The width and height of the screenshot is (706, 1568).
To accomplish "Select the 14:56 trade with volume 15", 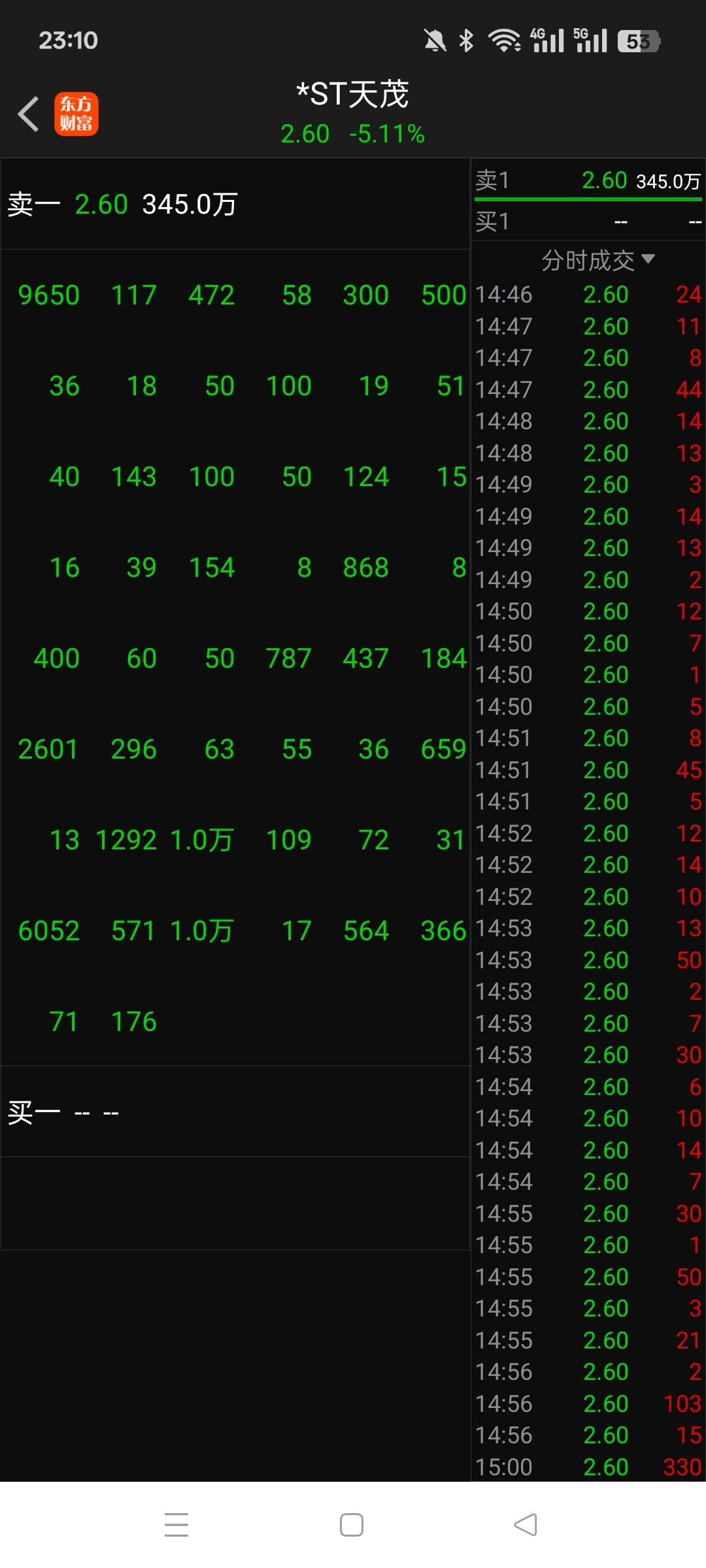I will (588, 1435).
